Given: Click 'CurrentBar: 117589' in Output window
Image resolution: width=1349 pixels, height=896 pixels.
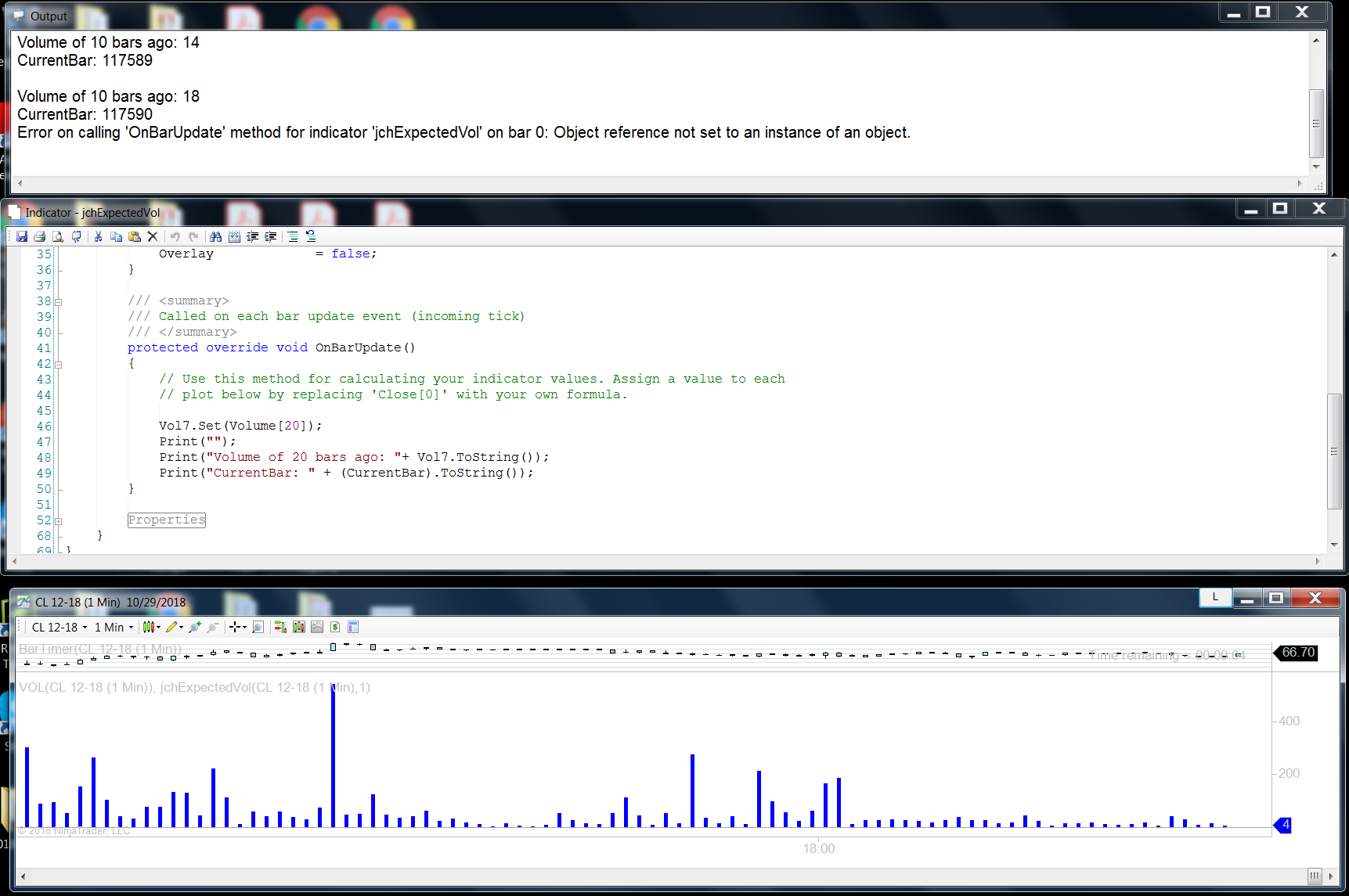Looking at the screenshot, I should (85, 60).
